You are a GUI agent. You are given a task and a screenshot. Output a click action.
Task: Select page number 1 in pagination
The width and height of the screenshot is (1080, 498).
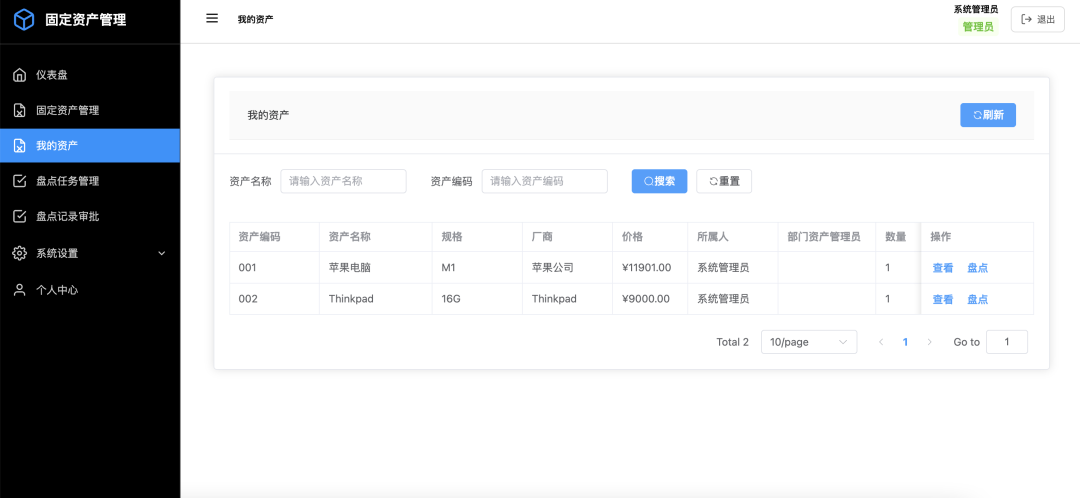(905, 342)
